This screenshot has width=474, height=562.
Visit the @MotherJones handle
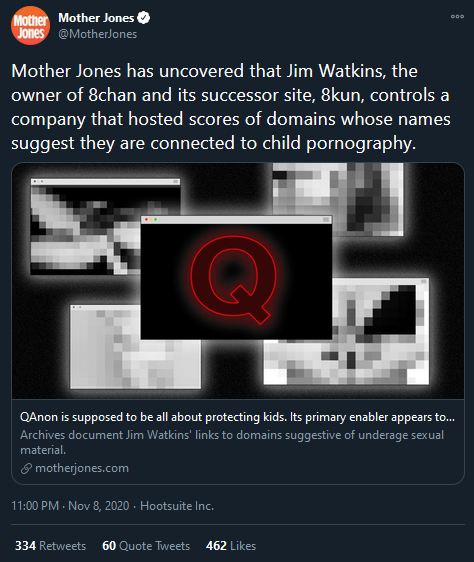click(x=98, y=34)
